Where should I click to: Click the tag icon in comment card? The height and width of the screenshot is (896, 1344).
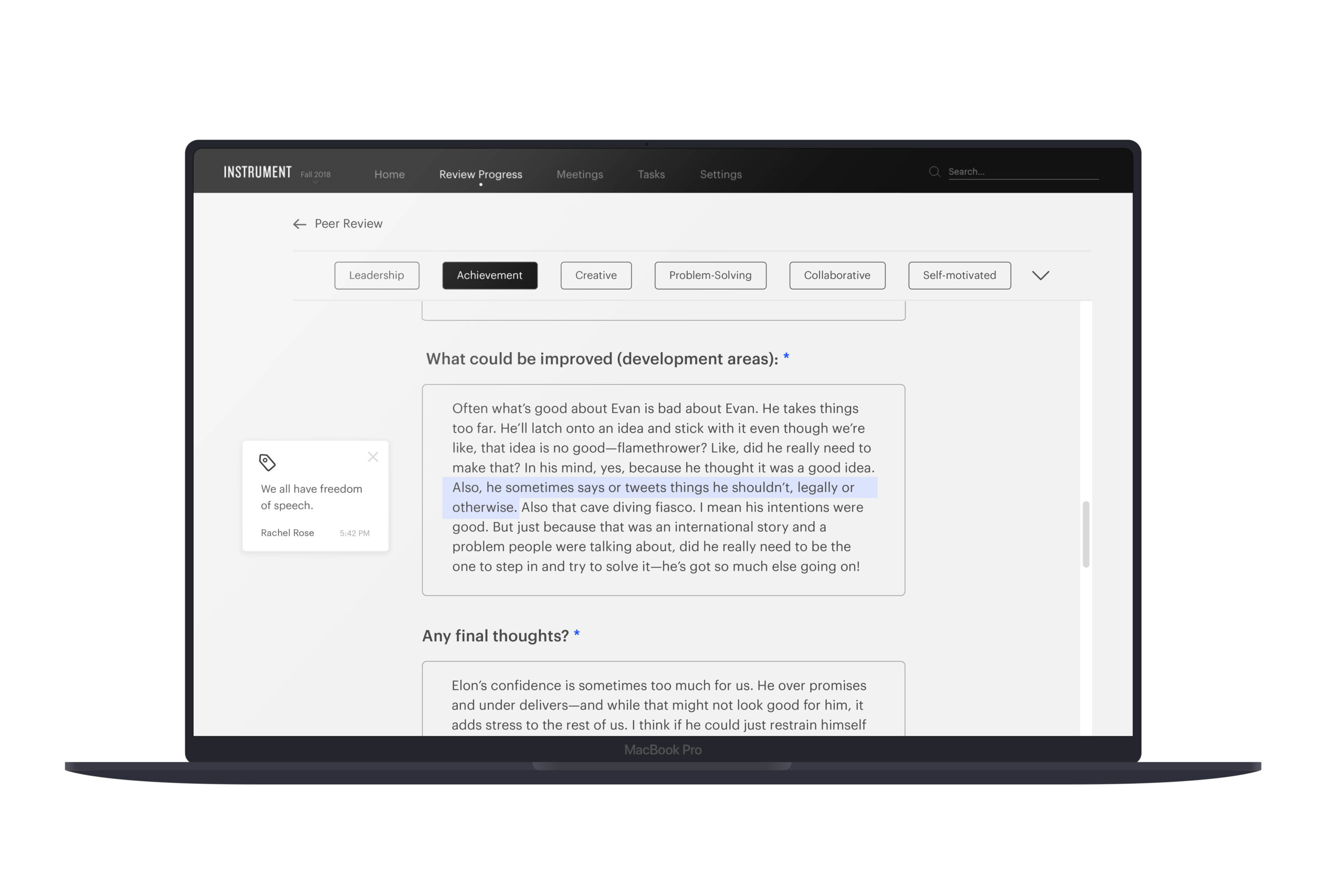click(267, 462)
